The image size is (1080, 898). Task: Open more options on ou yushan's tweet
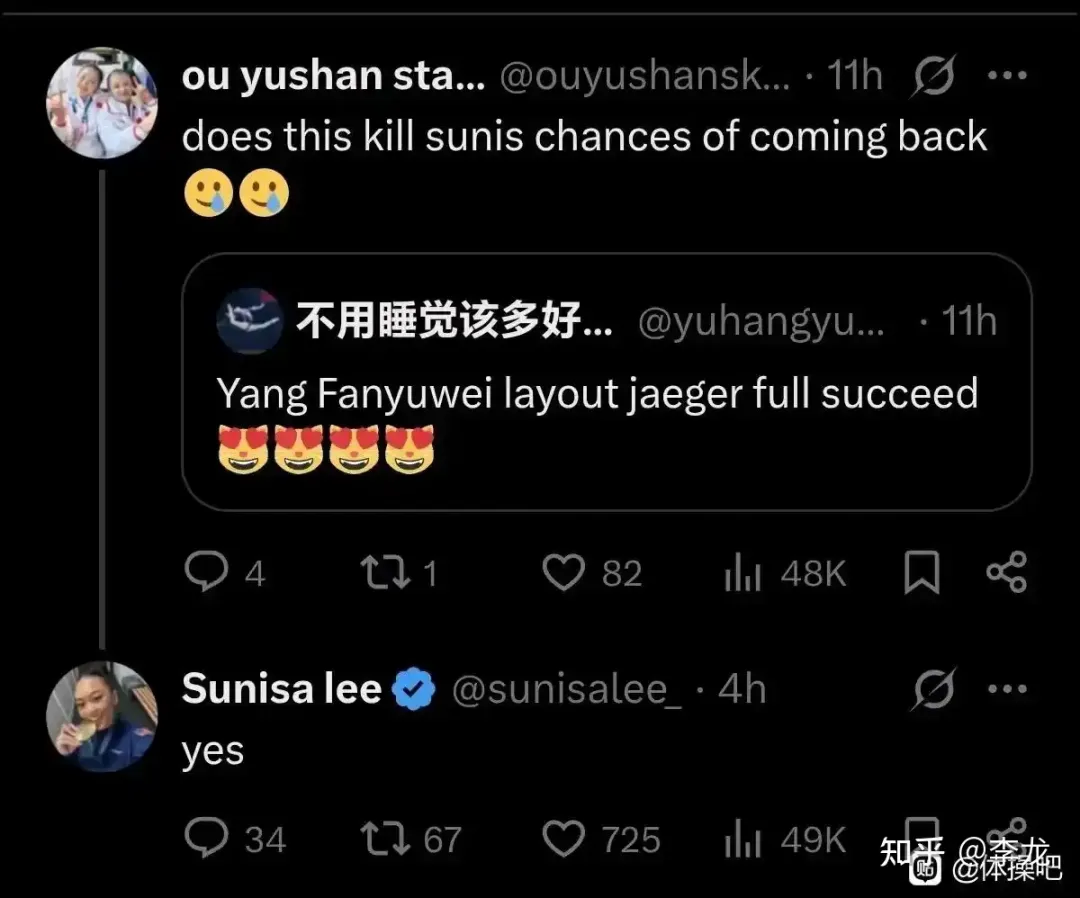[x=1006, y=77]
